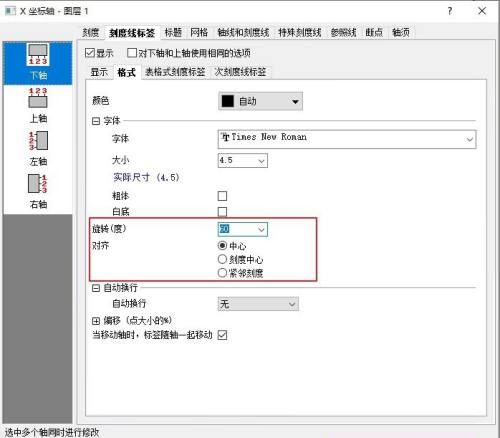The image size is (500, 438).
Task: Toggle the 白底 white background checkbox
Action: (x=222, y=212)
